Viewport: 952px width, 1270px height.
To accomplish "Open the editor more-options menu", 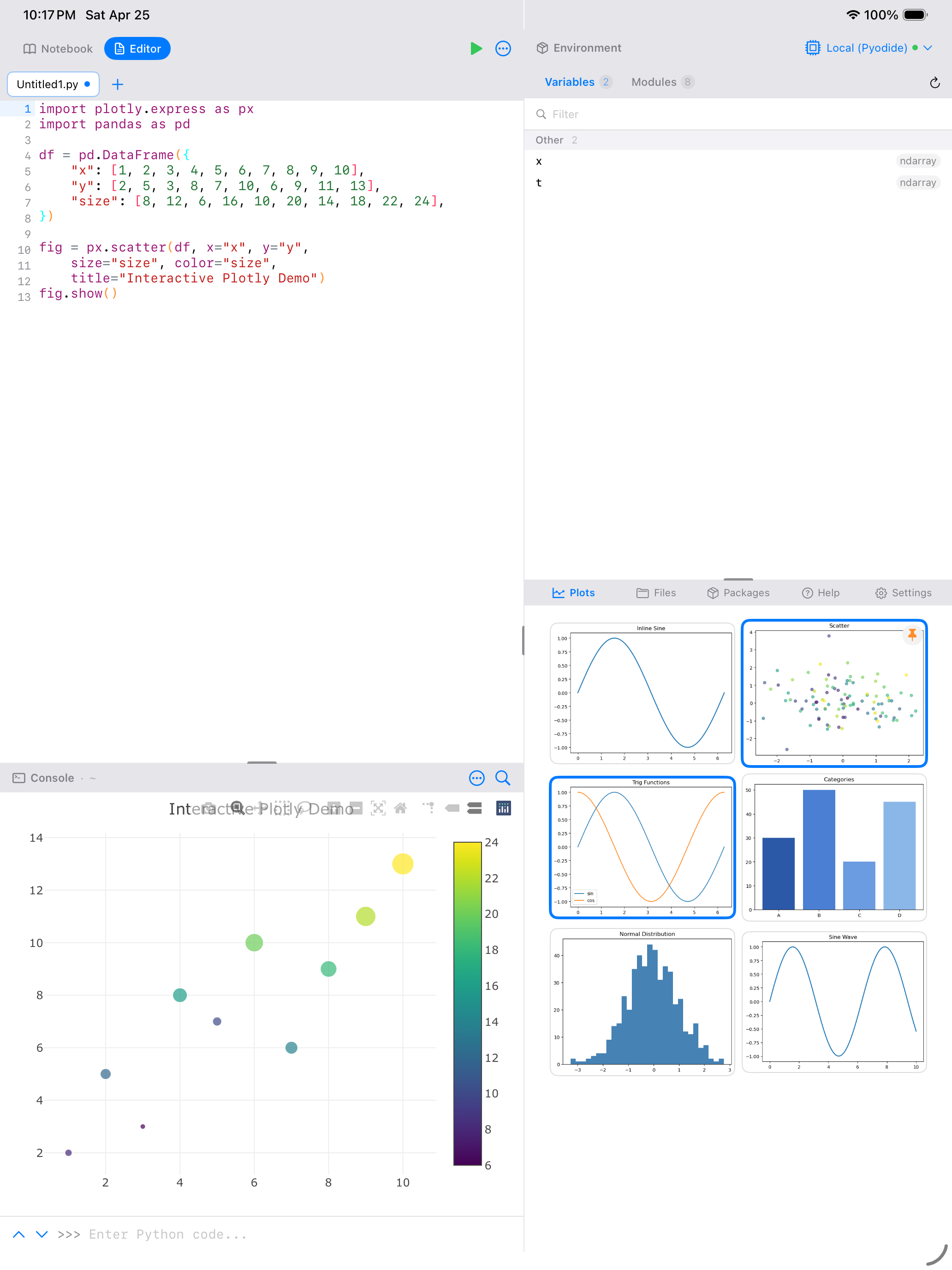I will tap(503, 49).
